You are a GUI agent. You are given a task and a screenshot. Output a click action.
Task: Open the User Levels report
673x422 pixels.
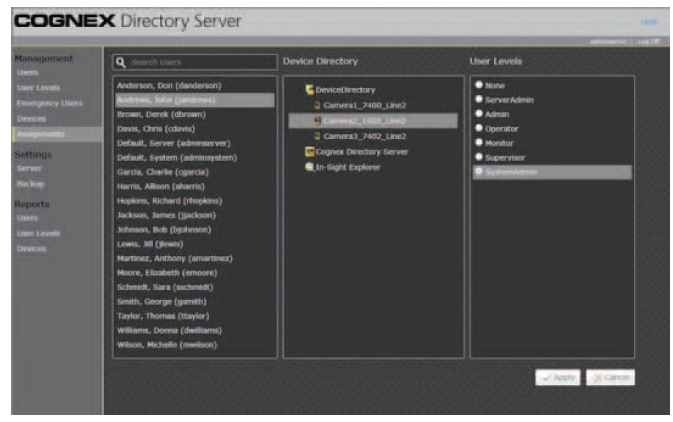[x=38, y=234]
